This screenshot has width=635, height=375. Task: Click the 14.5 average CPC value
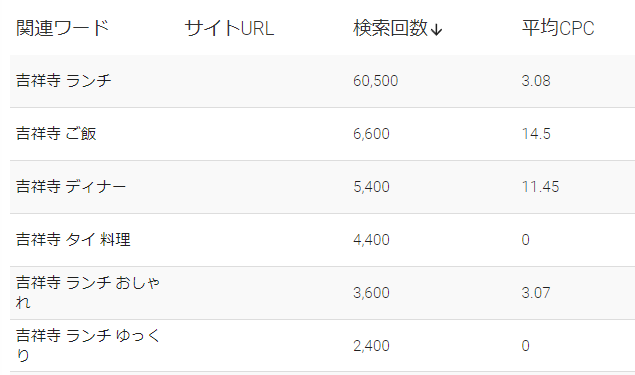pos(536,134)
